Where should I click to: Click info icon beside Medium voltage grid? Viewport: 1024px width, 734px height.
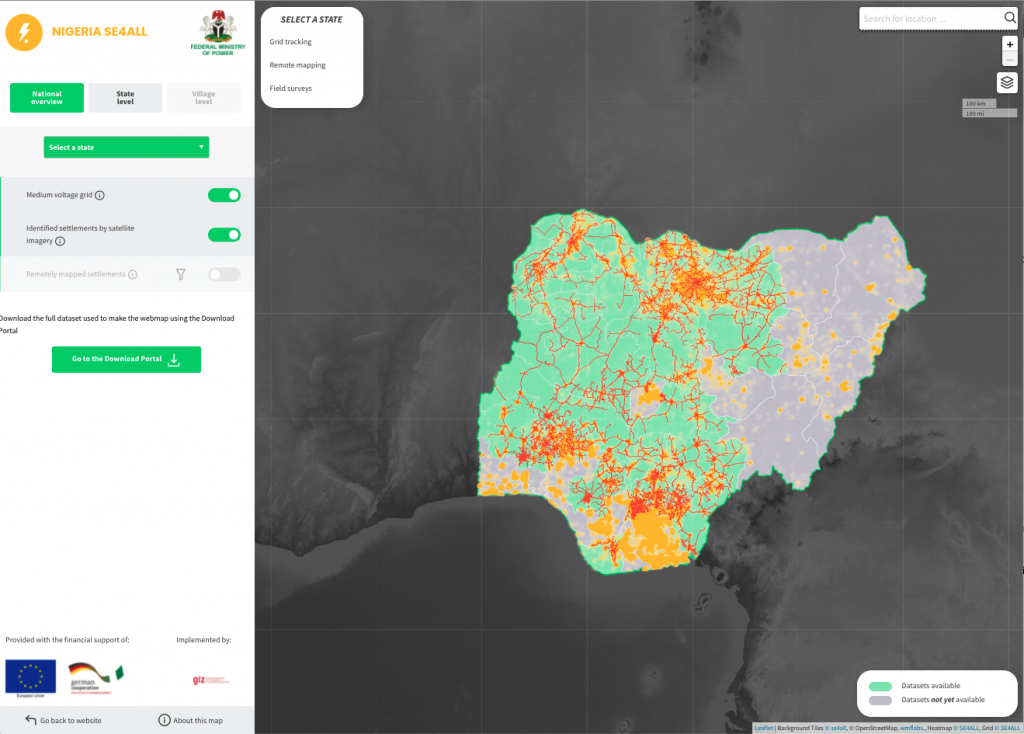[x=99, y=196]
